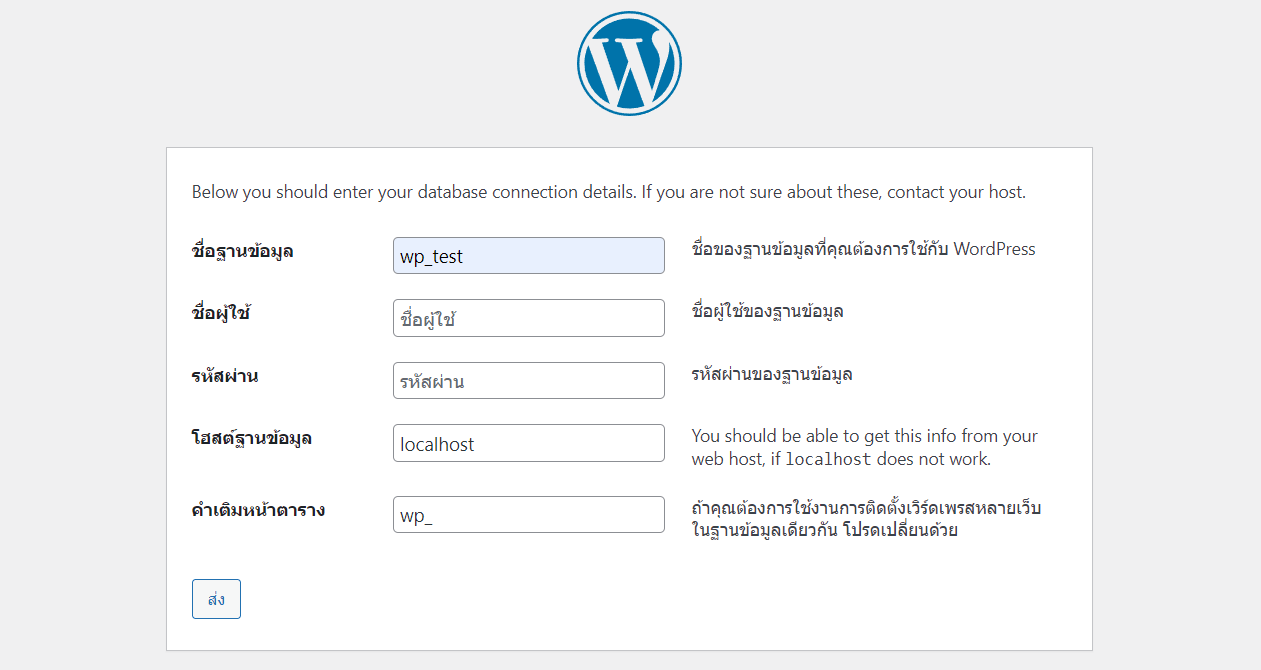Focus the database name field containing wp_test
The image size is (1261, 670).
tap(529, 256)
